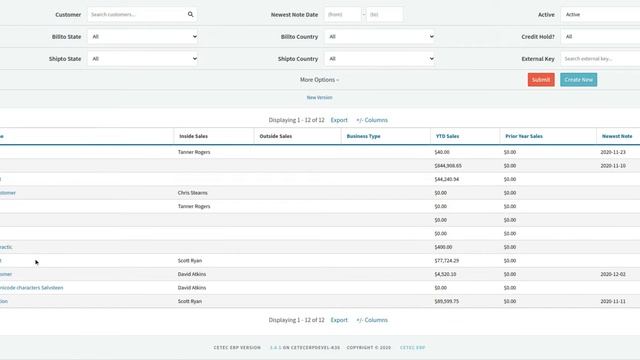Click the $4,520.10 YTD Sales value

[x=445, y=274]
